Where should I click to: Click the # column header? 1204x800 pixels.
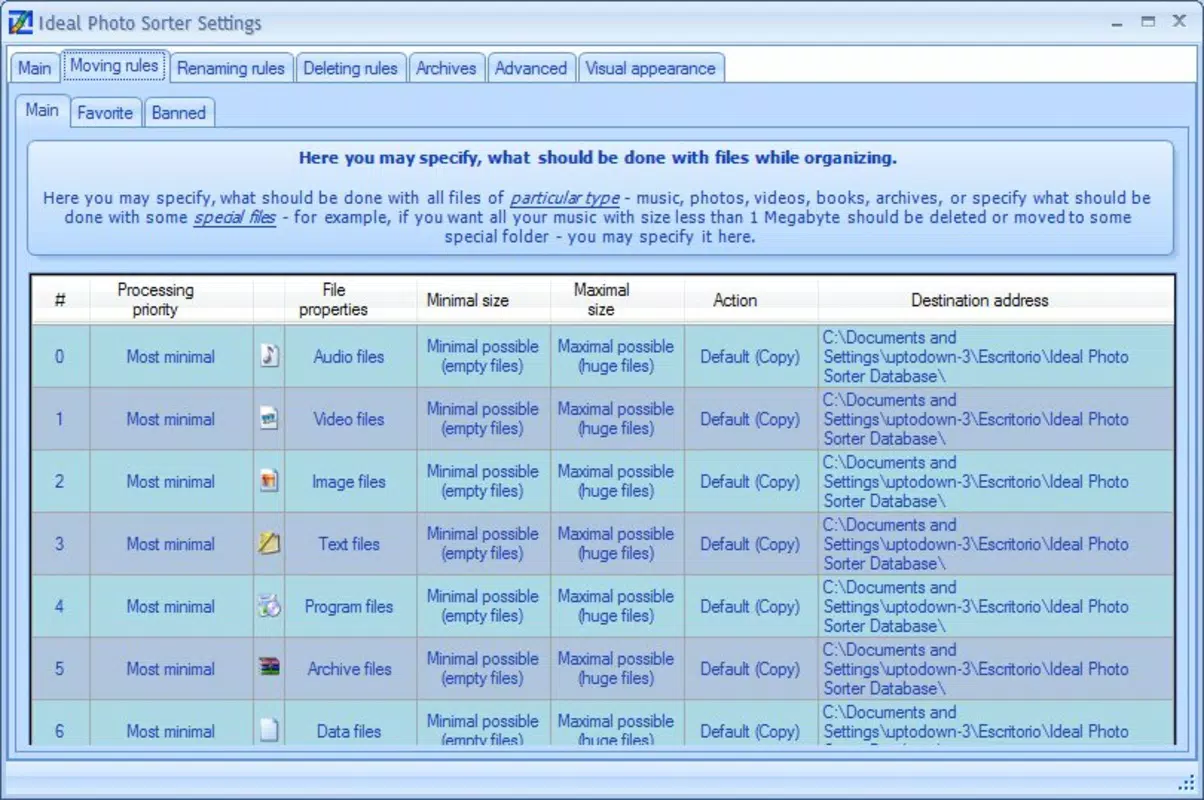tap(60, 300)
